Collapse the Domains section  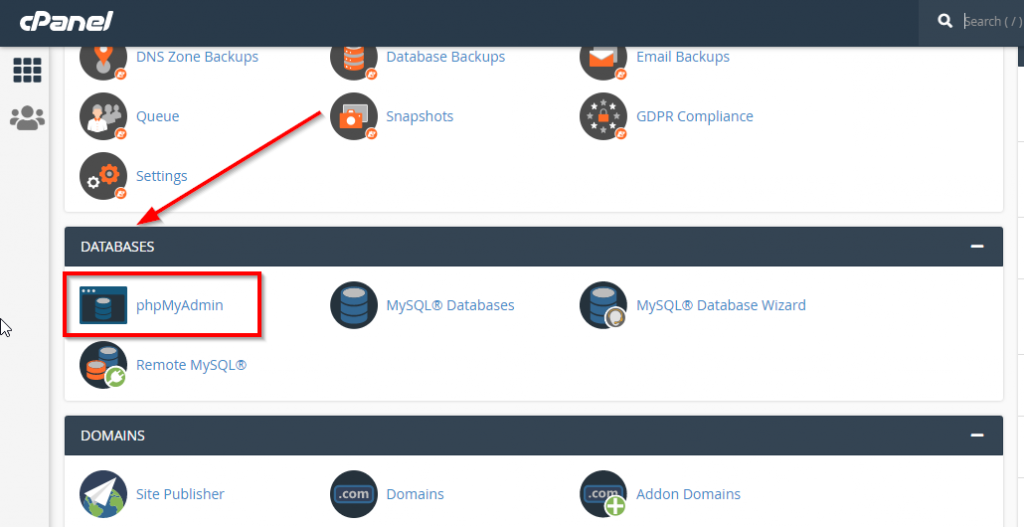[977, 436]
